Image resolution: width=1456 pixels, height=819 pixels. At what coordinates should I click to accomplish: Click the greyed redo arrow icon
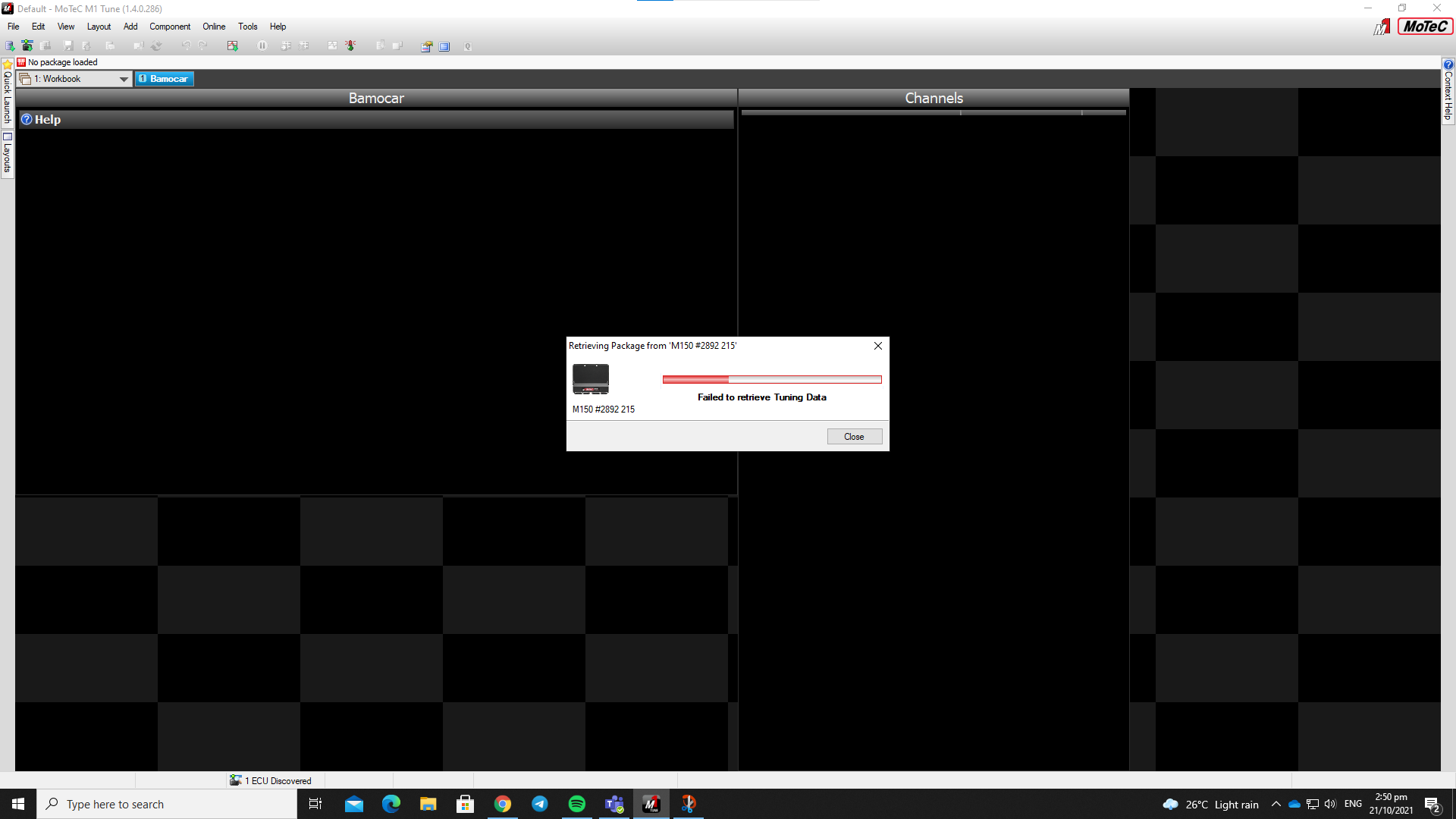point(202,46)
